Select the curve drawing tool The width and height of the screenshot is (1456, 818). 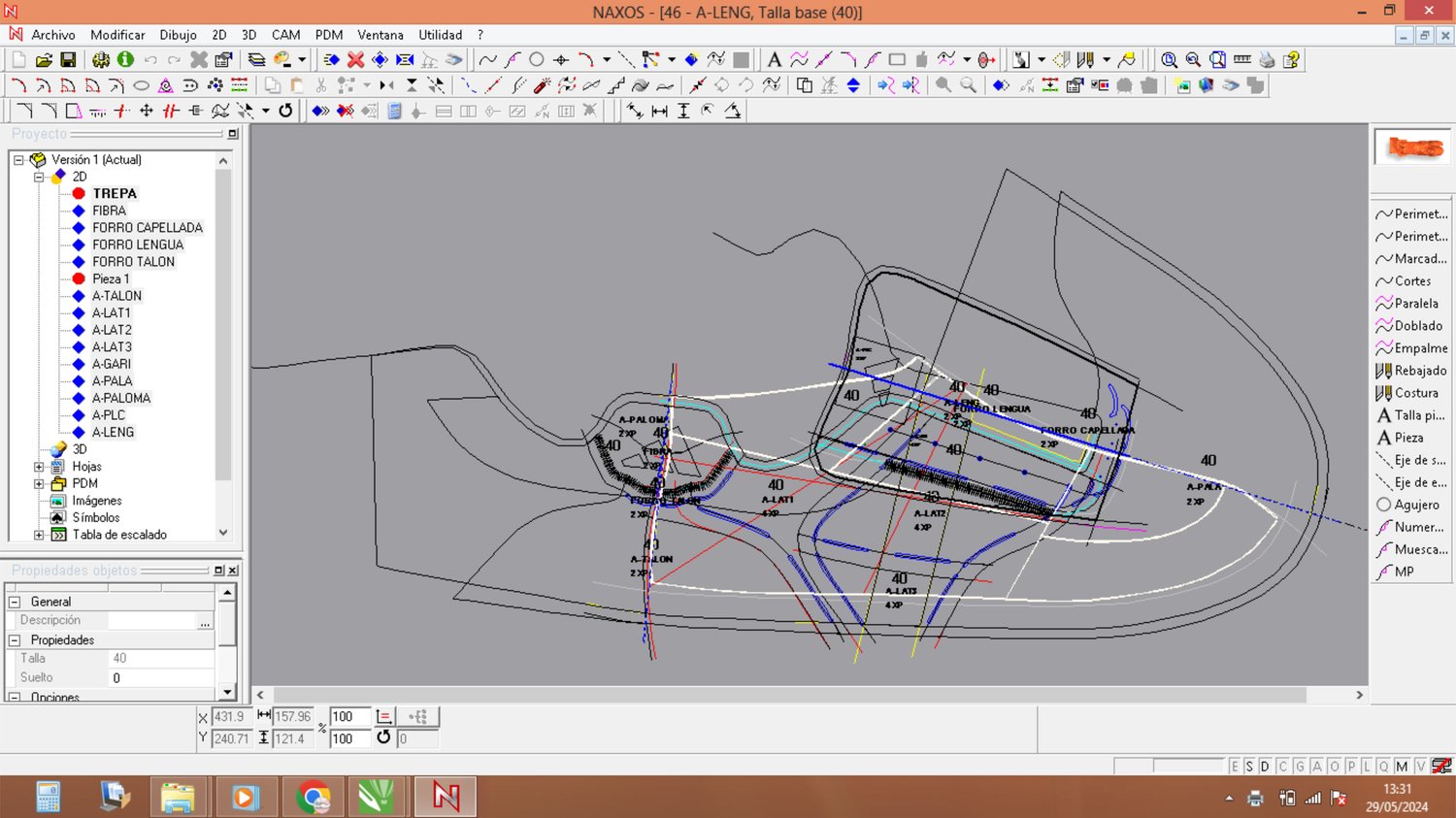(487, 60)
